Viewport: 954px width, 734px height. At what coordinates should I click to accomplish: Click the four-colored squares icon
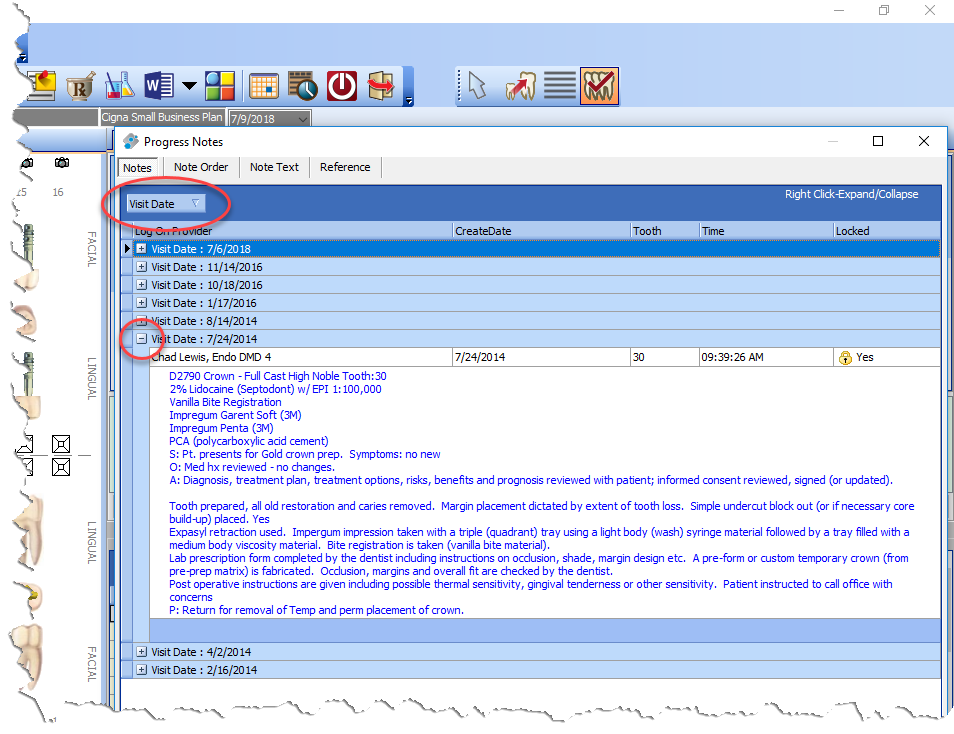coord(220,86)
